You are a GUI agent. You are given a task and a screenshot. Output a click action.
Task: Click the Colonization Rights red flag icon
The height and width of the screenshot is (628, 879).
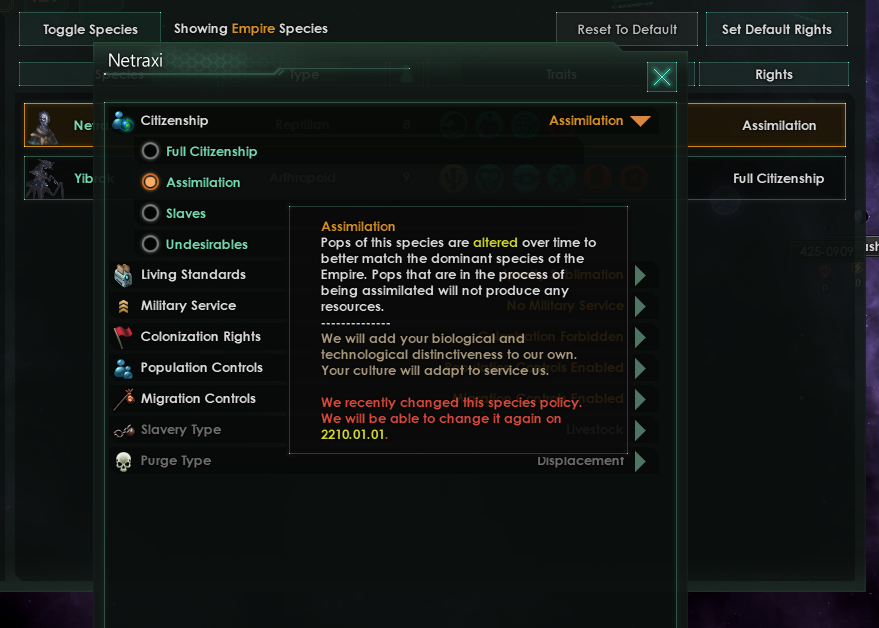[x=123, y=337]
